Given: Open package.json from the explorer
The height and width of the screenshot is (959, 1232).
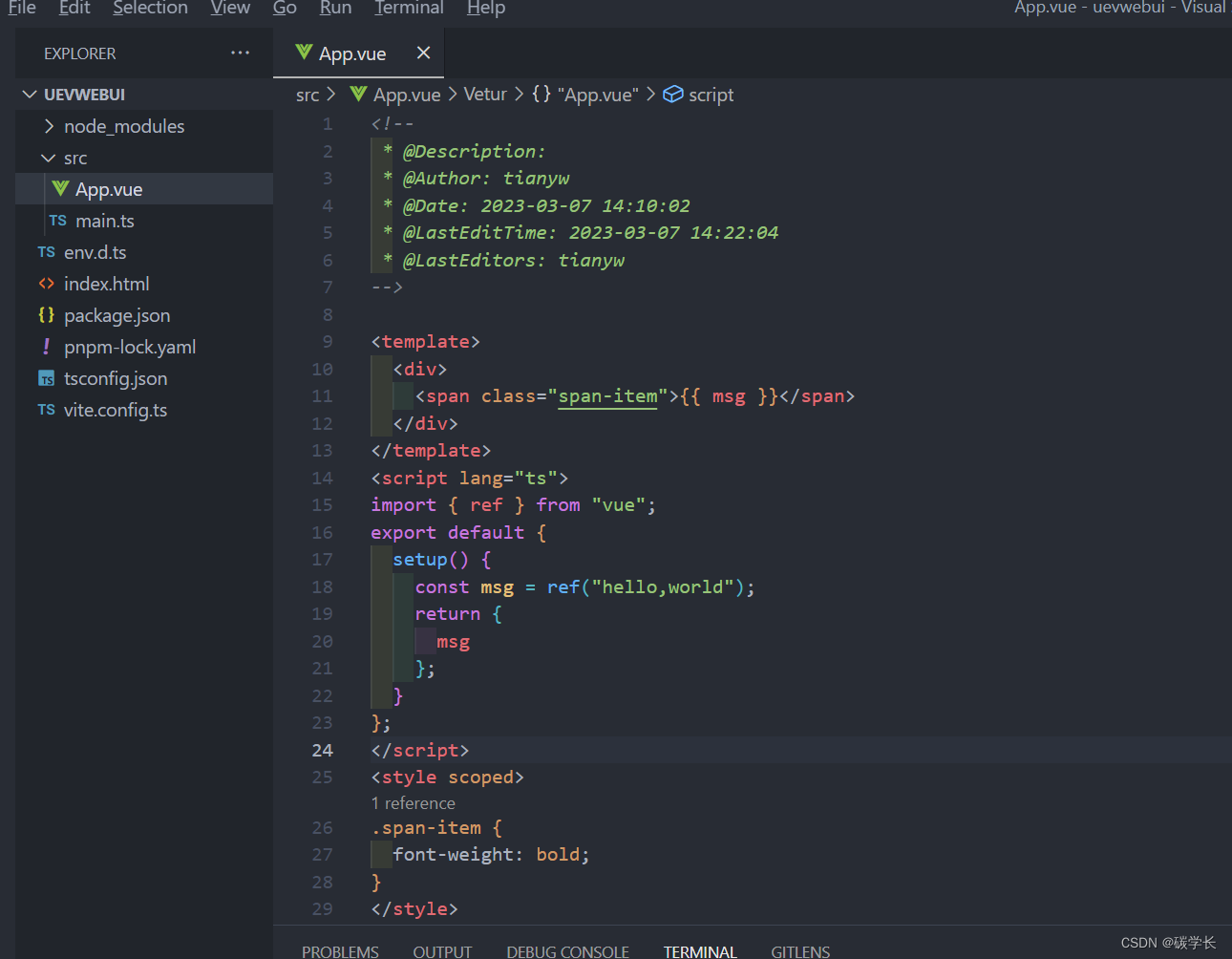Looking at the screenshot, I should tap(144, 315).
